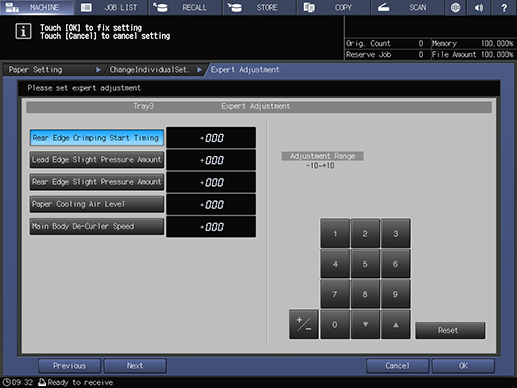Decrease value with the down arrow key

(x=365, y=325)
